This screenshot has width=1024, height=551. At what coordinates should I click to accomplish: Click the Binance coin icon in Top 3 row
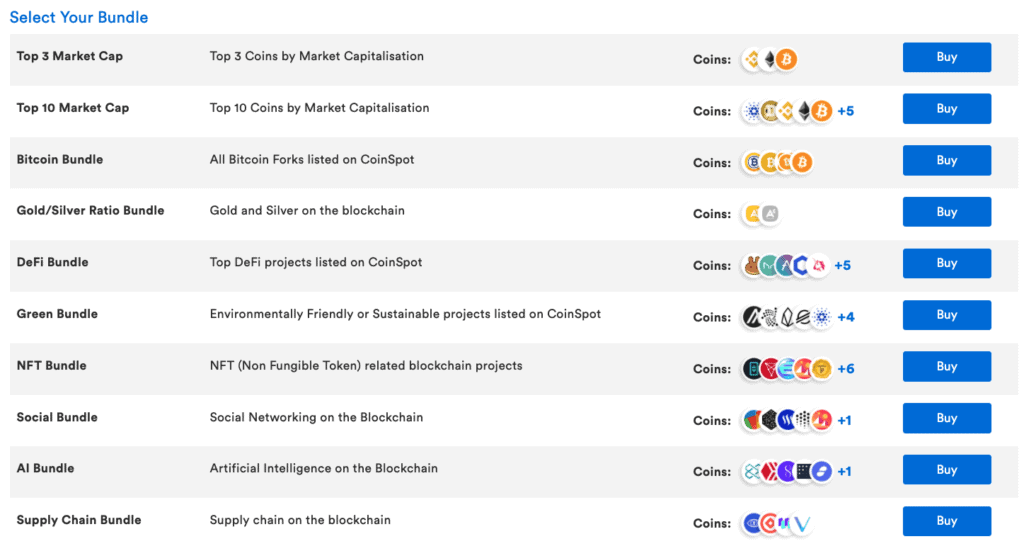coord(752,59)
